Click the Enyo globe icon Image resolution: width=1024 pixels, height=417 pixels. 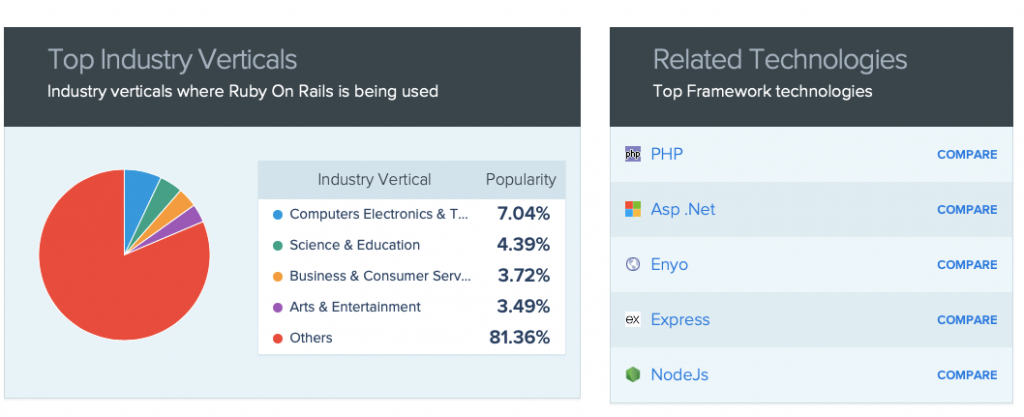pyautogui.click(x=632, y=265)
